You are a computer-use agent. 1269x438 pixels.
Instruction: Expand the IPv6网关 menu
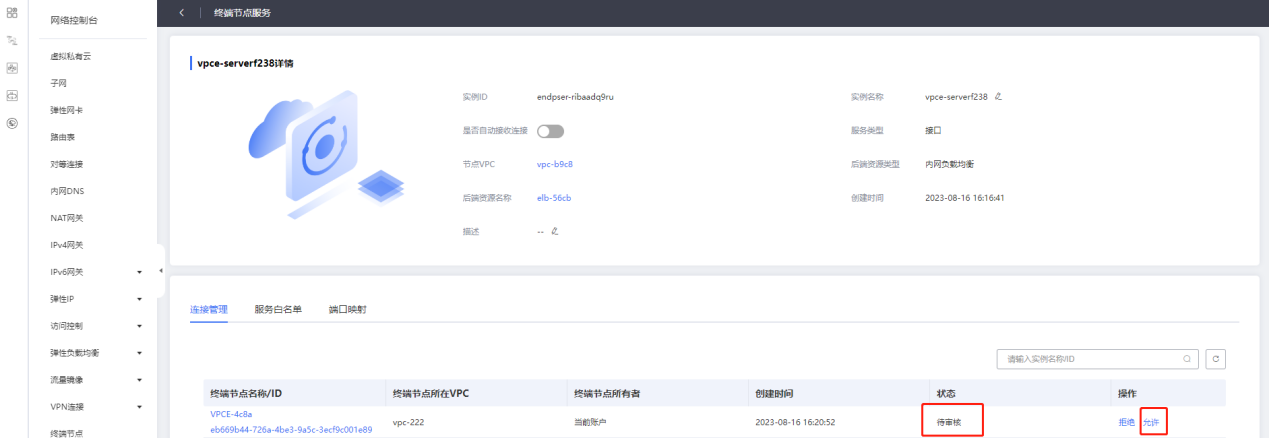click(x=139, y=272)
